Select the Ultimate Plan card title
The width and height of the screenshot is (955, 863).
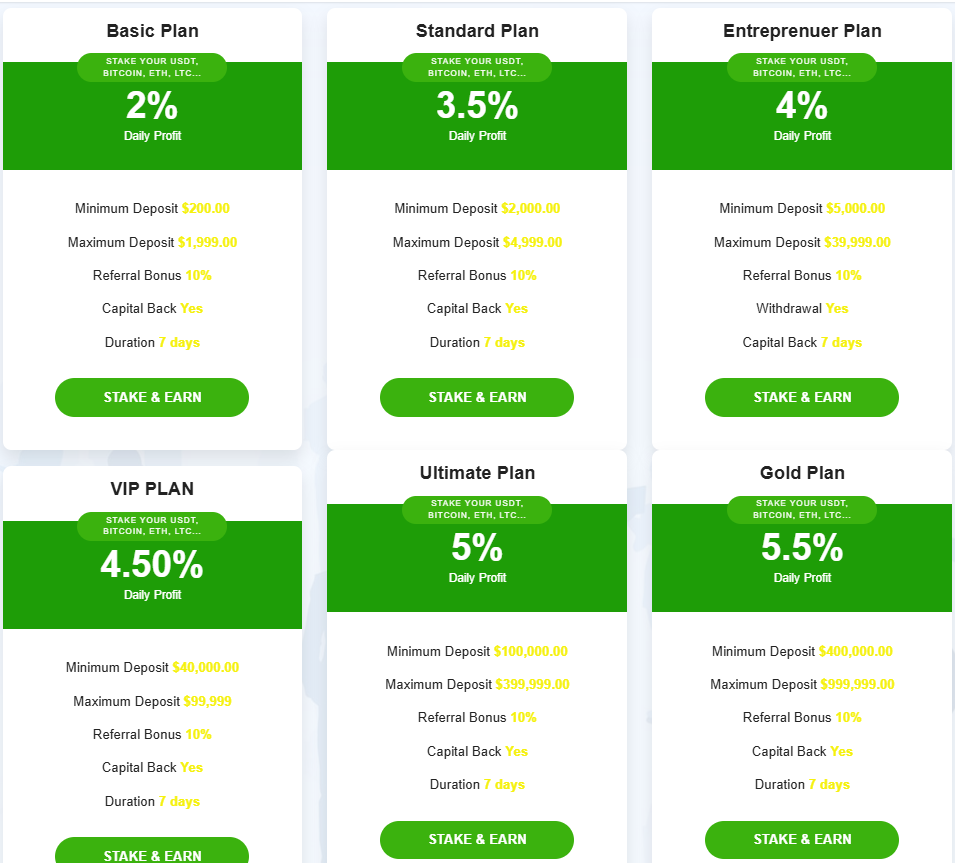coord(476,472)
